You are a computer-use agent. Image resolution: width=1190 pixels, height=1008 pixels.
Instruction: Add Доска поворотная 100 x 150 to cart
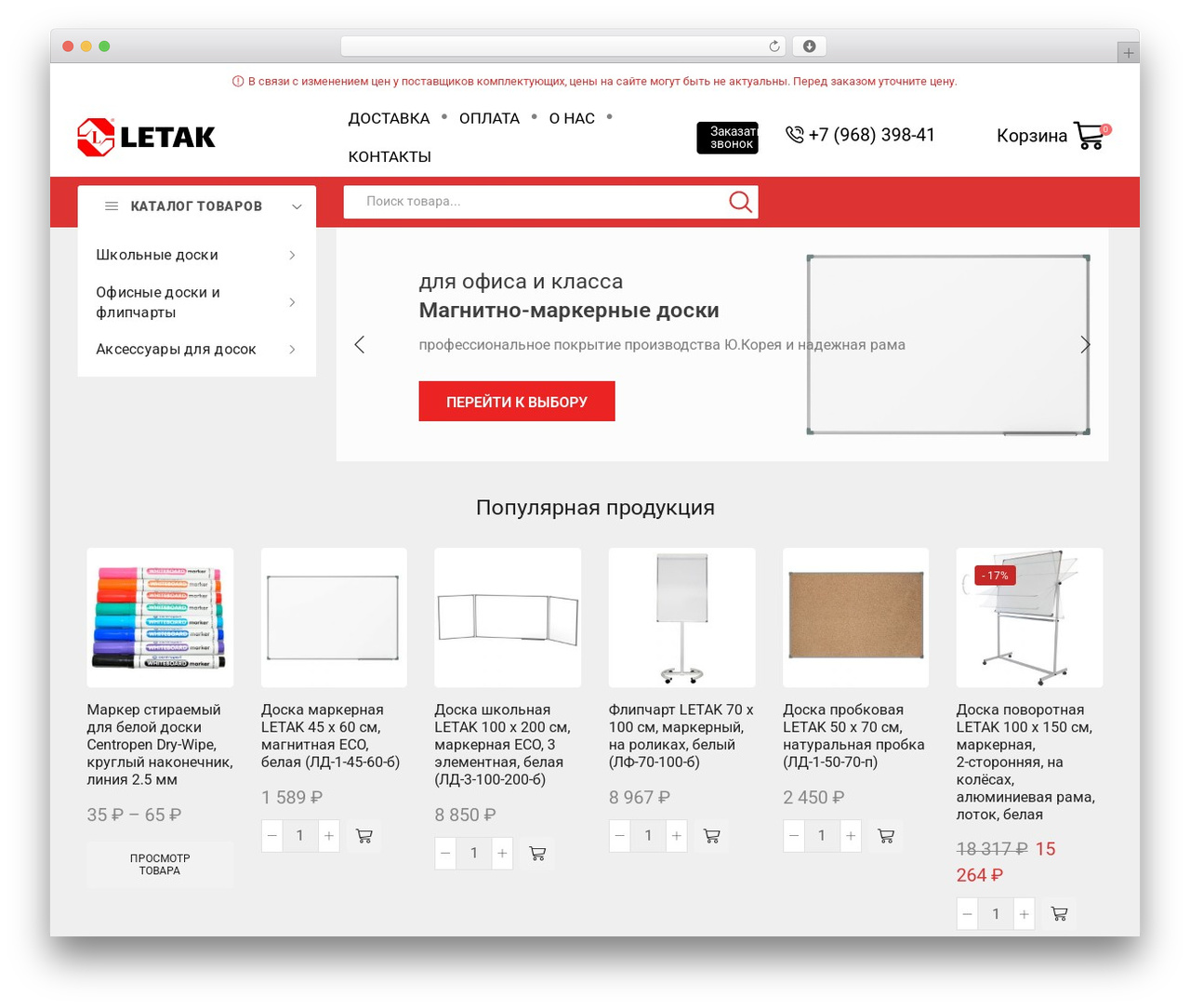[x=1059, y=914]
